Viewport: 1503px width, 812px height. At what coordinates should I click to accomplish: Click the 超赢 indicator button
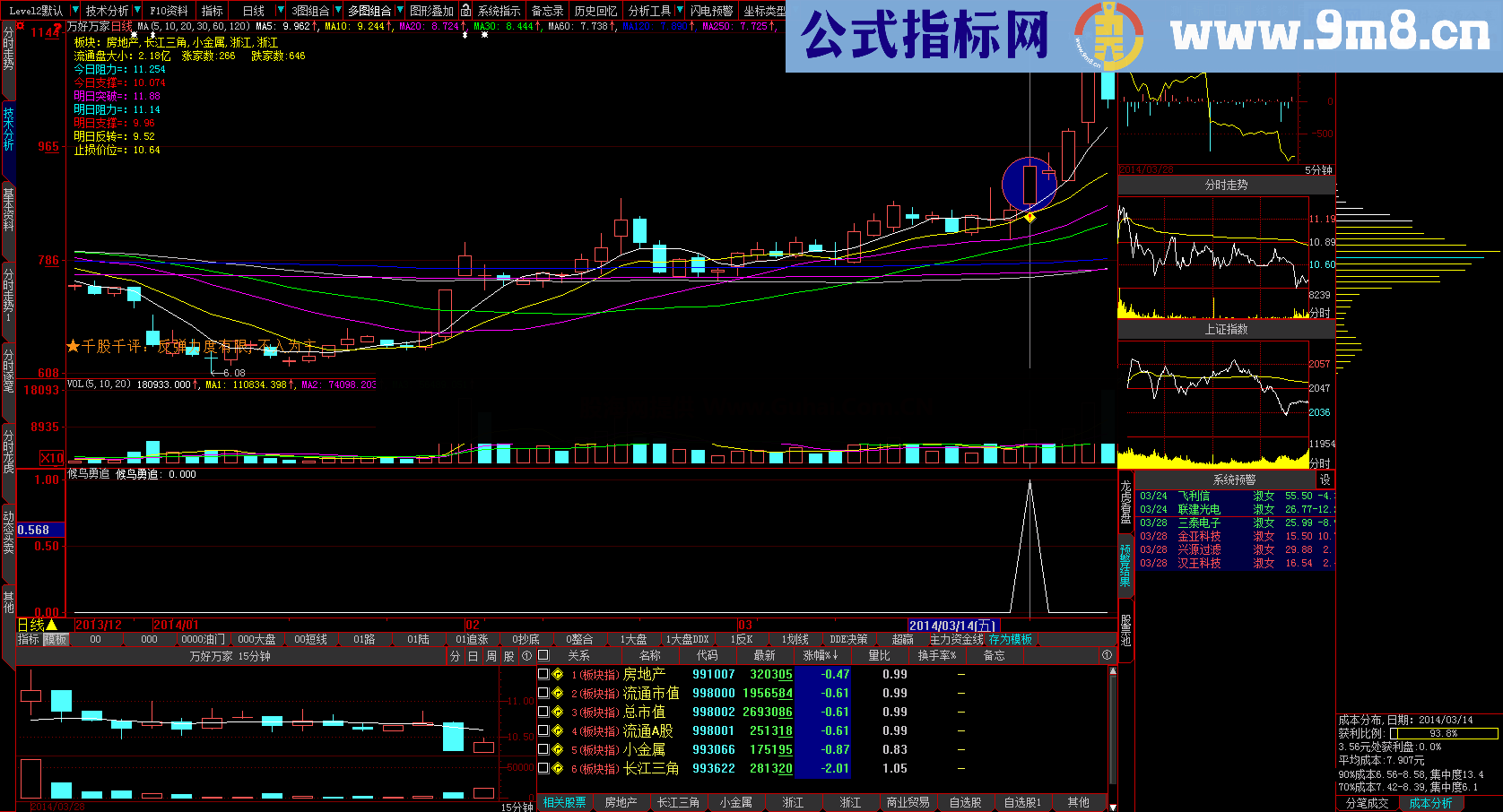click(x=902, y=639)
